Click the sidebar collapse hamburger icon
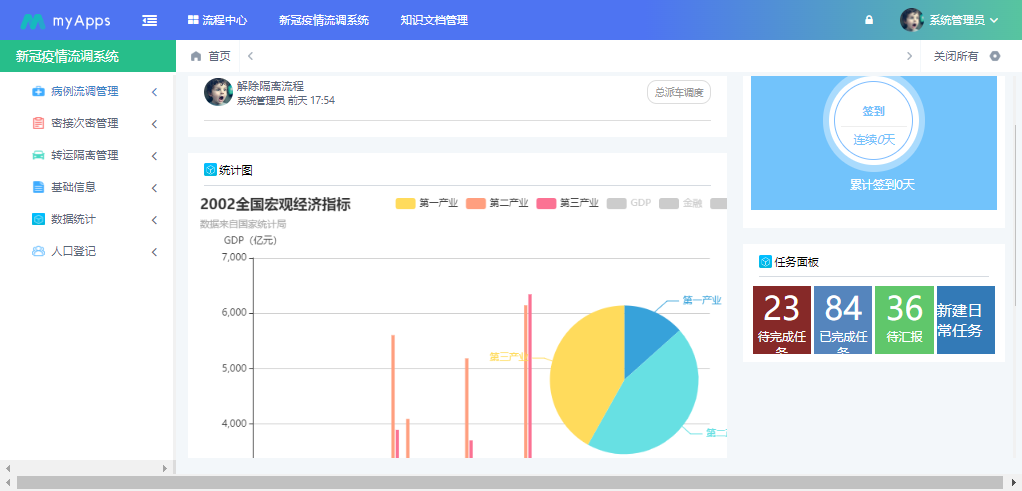The width and height of the screenshot is (1022, 491). coord(149,20)
